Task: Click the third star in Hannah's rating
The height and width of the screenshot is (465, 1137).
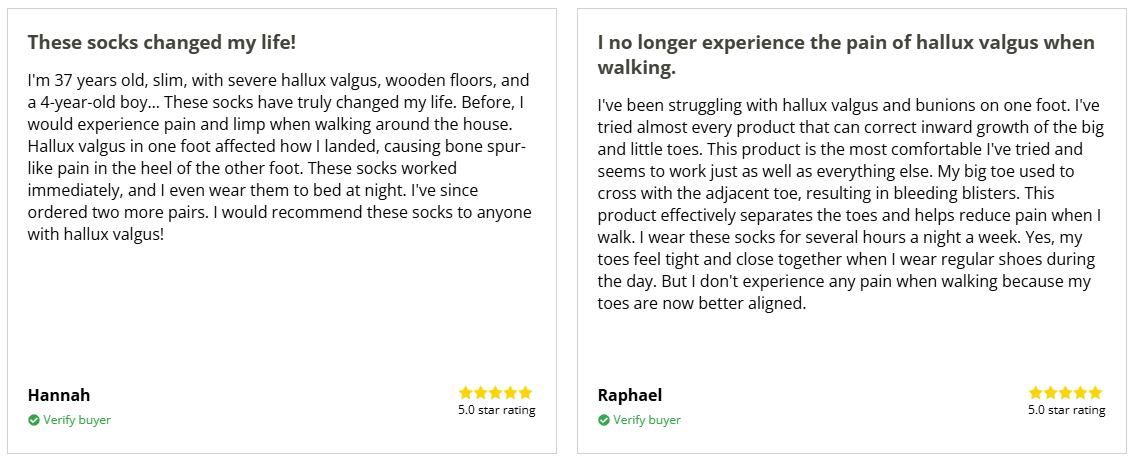Action: pos(496,393)
